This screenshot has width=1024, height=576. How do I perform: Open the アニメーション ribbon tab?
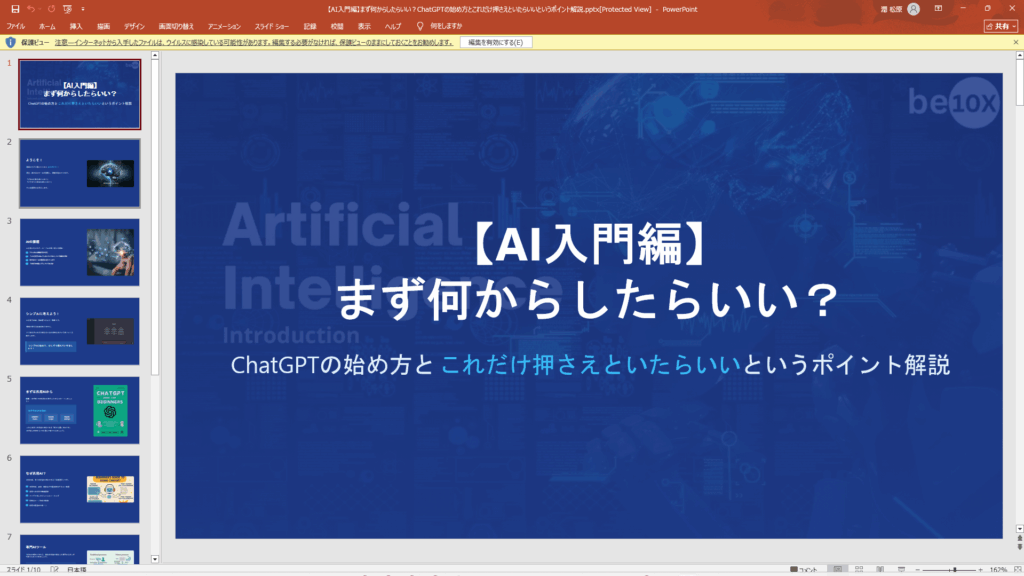point(224,26)
